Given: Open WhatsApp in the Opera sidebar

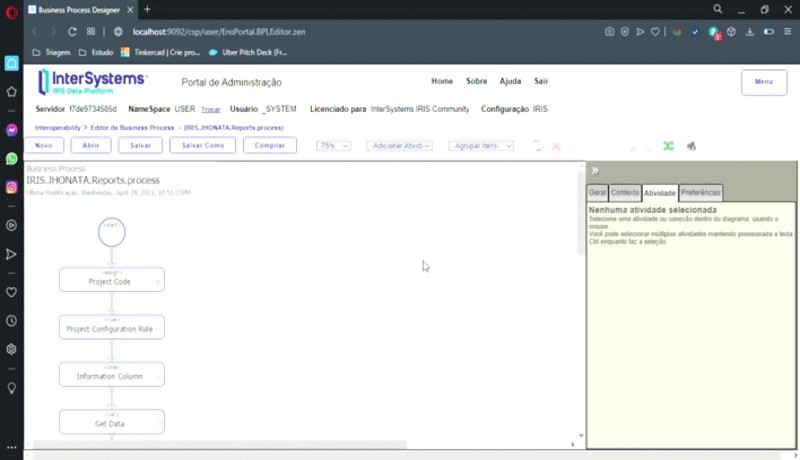Looking at the screenshot, I should coord(12,158).
